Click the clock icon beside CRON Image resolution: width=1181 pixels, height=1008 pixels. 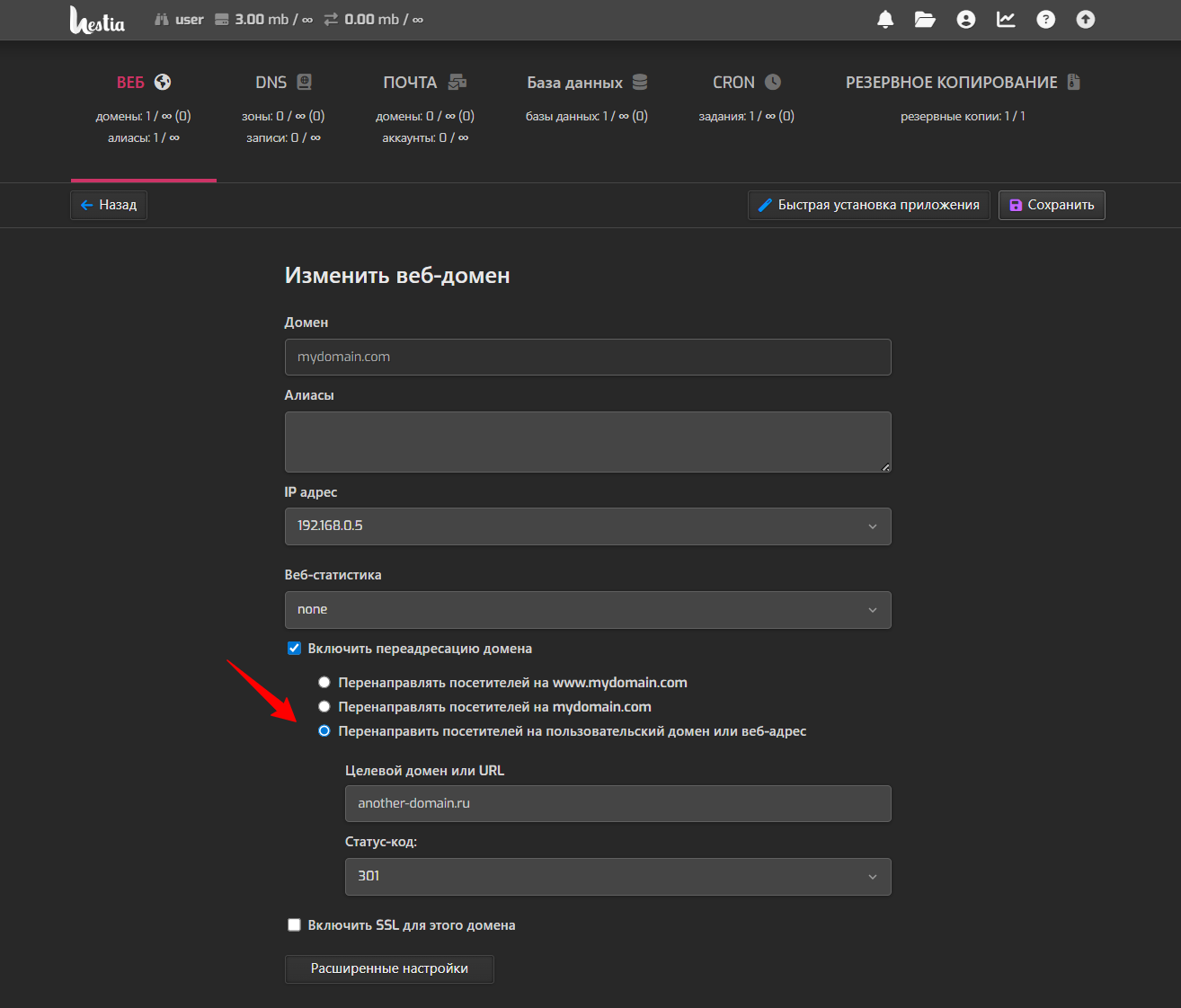point(773,82)
